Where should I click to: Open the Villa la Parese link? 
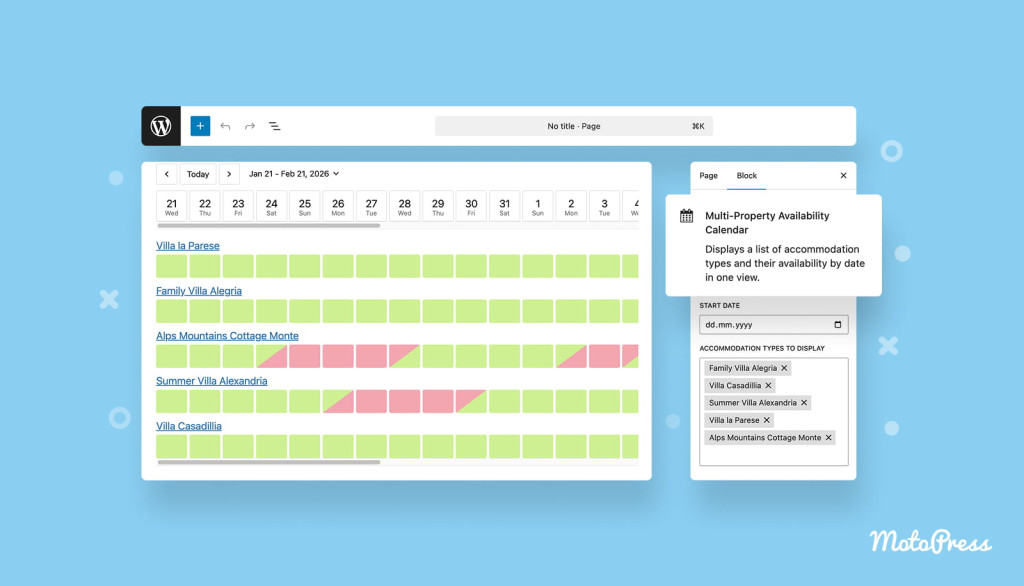point(187,246)
